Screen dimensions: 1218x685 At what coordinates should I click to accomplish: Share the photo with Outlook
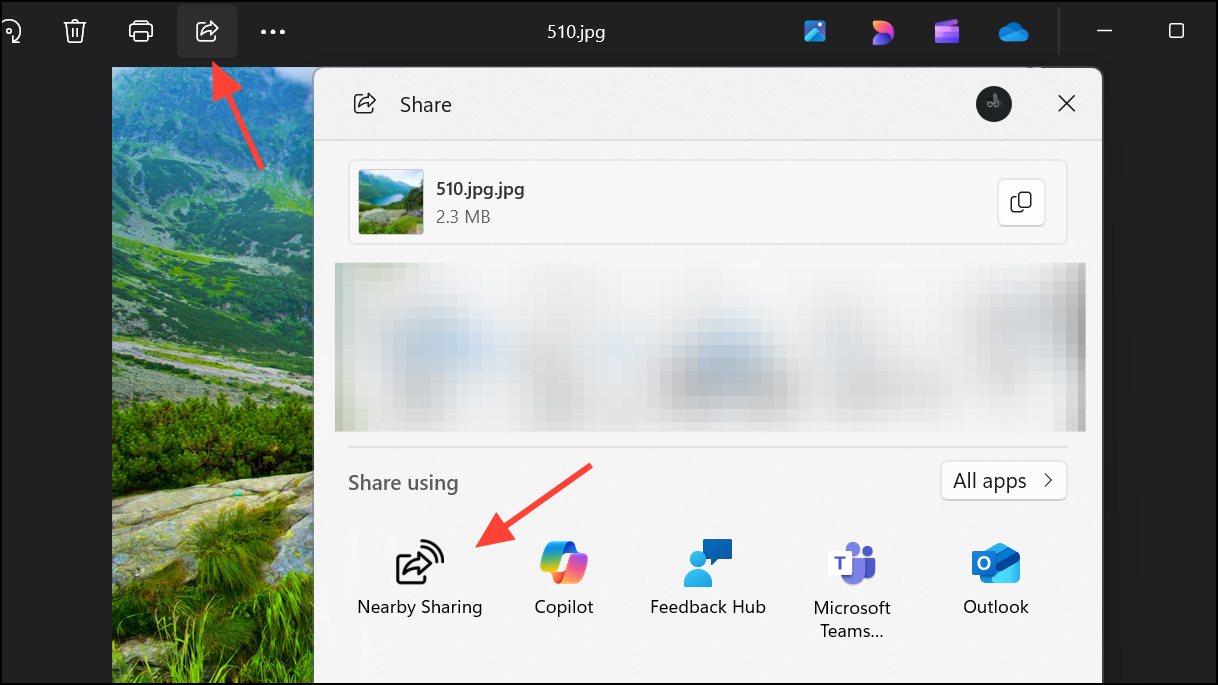pyautogui.click(x=996, y=577)
